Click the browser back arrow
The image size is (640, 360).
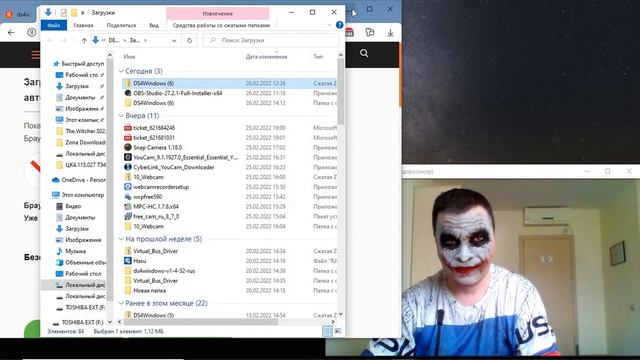[11, 32]
